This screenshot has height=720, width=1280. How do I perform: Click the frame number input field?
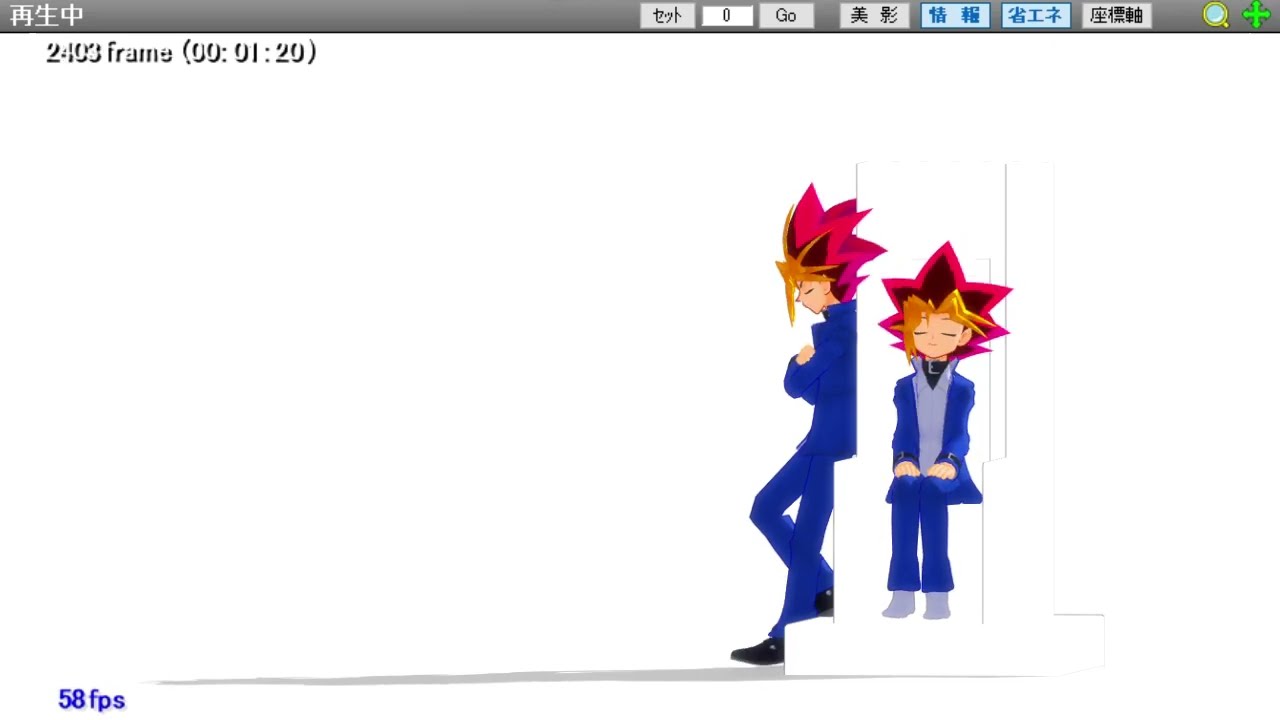click(727, 16)
